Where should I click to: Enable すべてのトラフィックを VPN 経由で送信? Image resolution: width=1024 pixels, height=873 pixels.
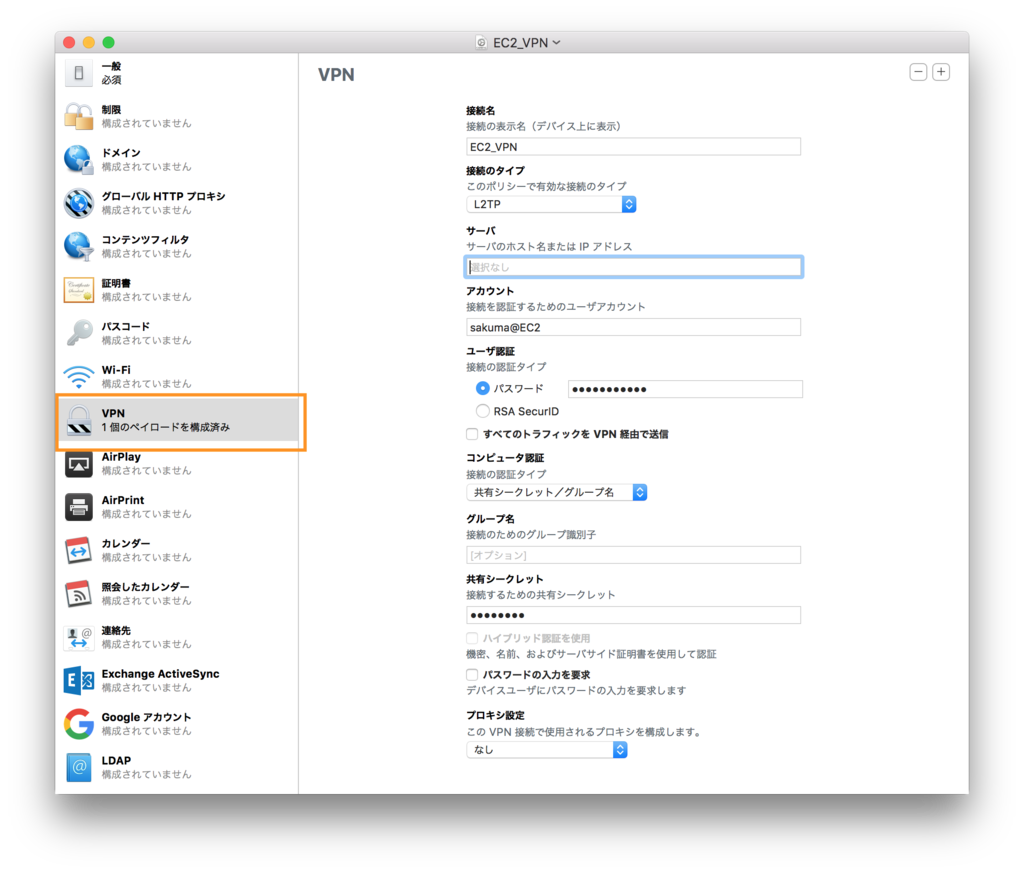coord(471,433)
